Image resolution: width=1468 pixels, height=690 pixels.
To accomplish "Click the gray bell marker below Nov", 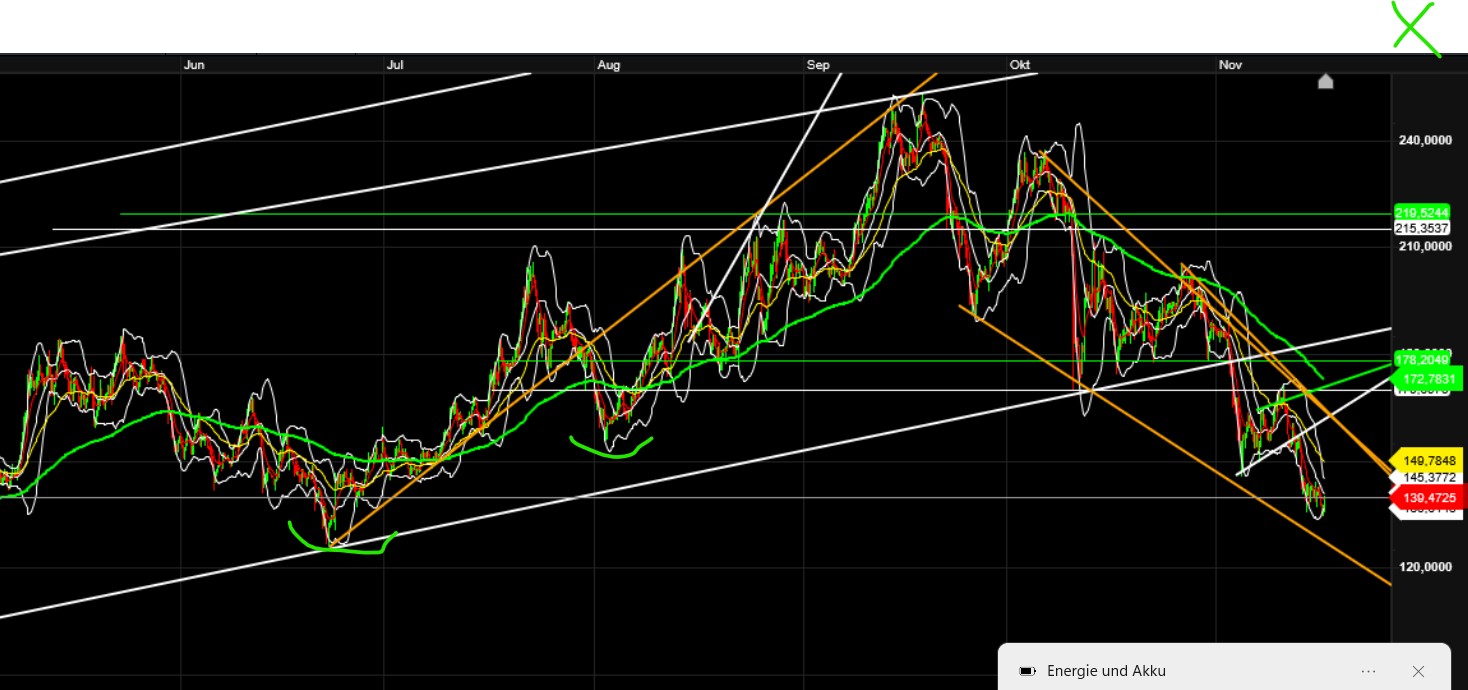I will tap(1325, 81).
